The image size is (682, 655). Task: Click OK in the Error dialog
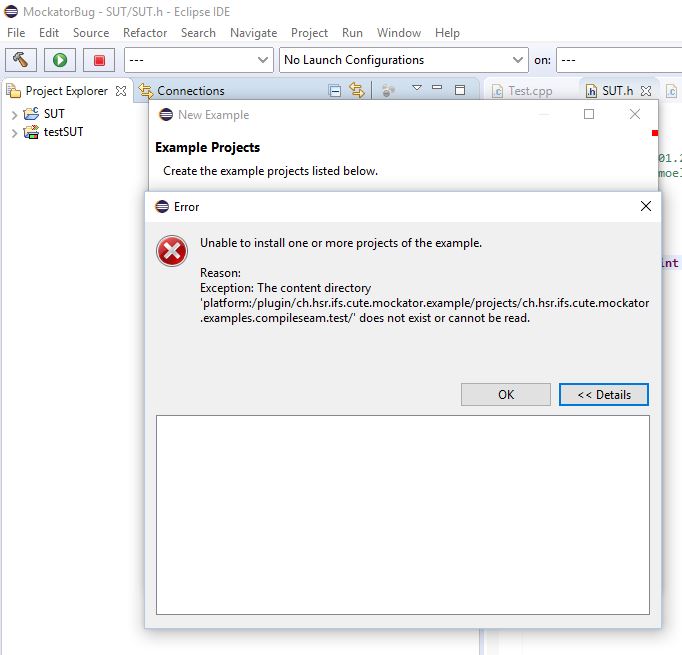coord(505,394)
